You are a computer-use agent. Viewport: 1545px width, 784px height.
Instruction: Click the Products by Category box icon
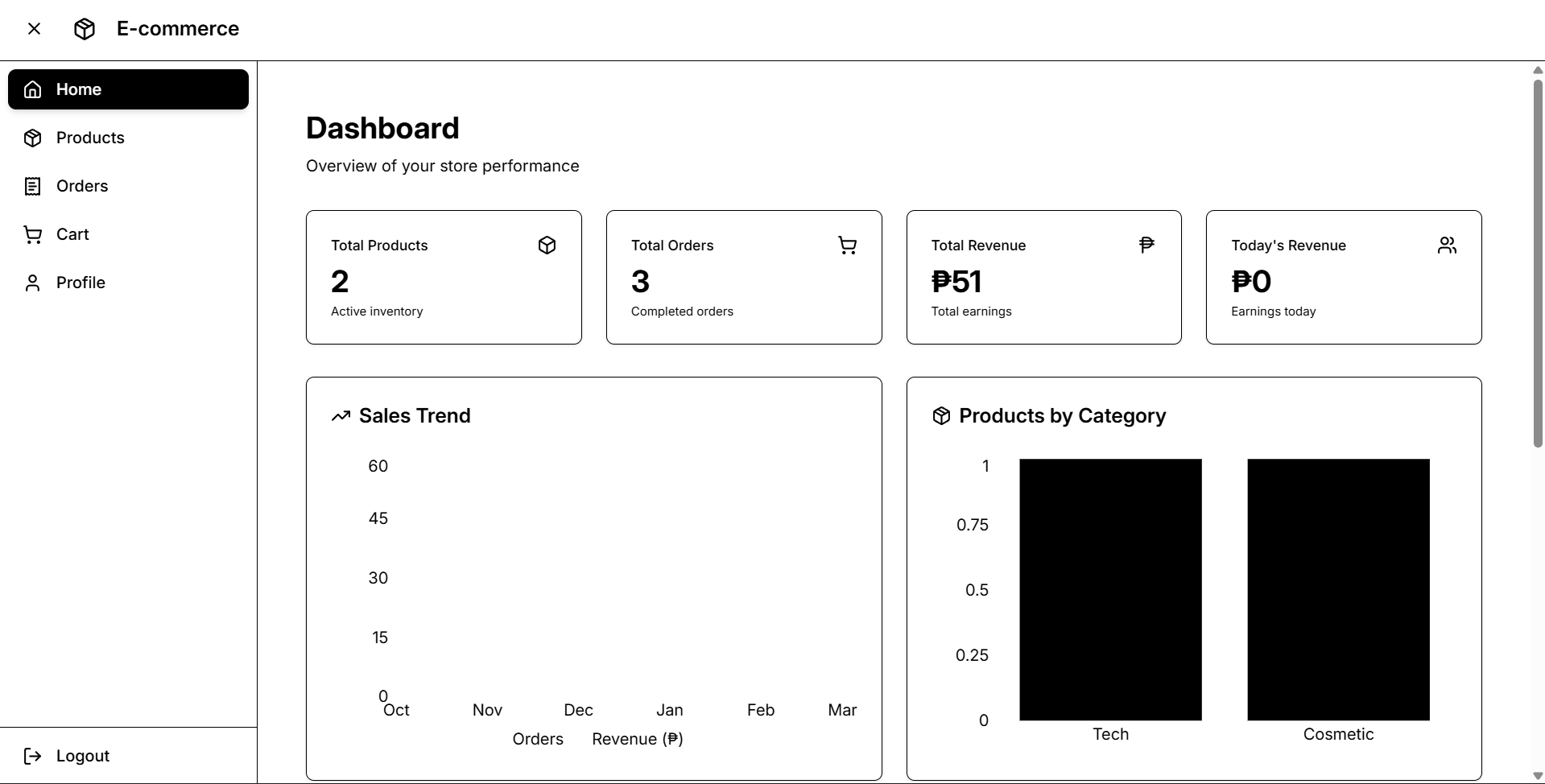(x=941, y=416)
